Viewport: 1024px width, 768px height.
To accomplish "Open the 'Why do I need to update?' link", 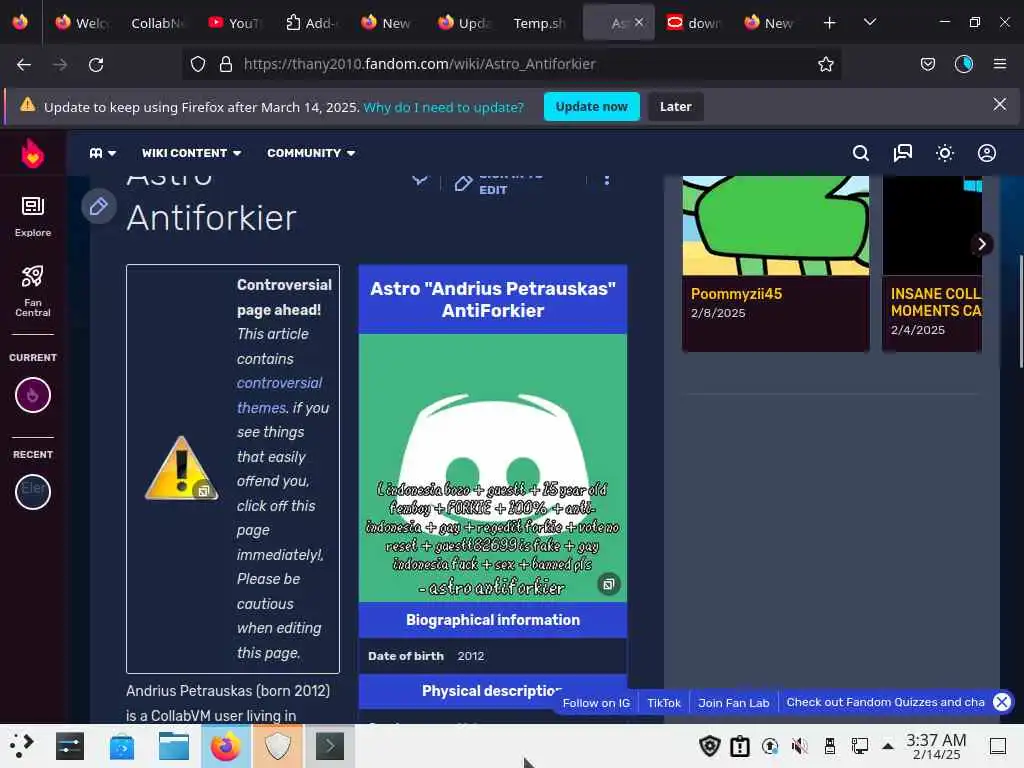I will [x=443, y=107].
